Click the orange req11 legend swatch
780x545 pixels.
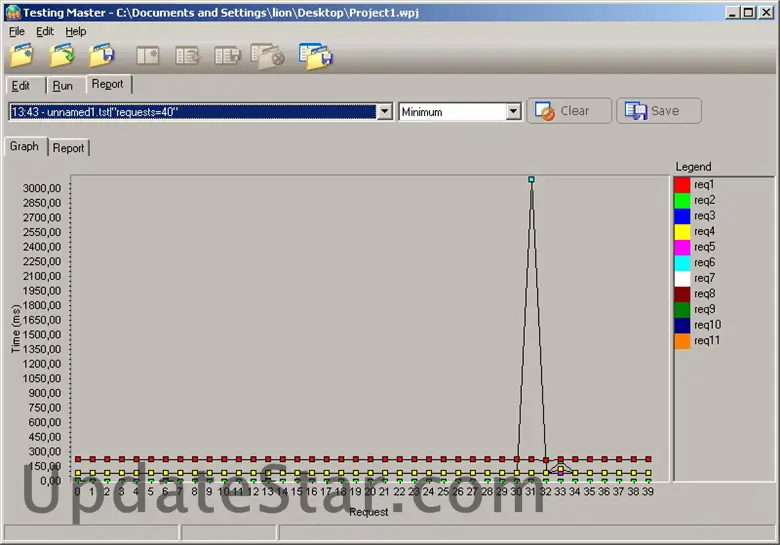pos(682,341)
